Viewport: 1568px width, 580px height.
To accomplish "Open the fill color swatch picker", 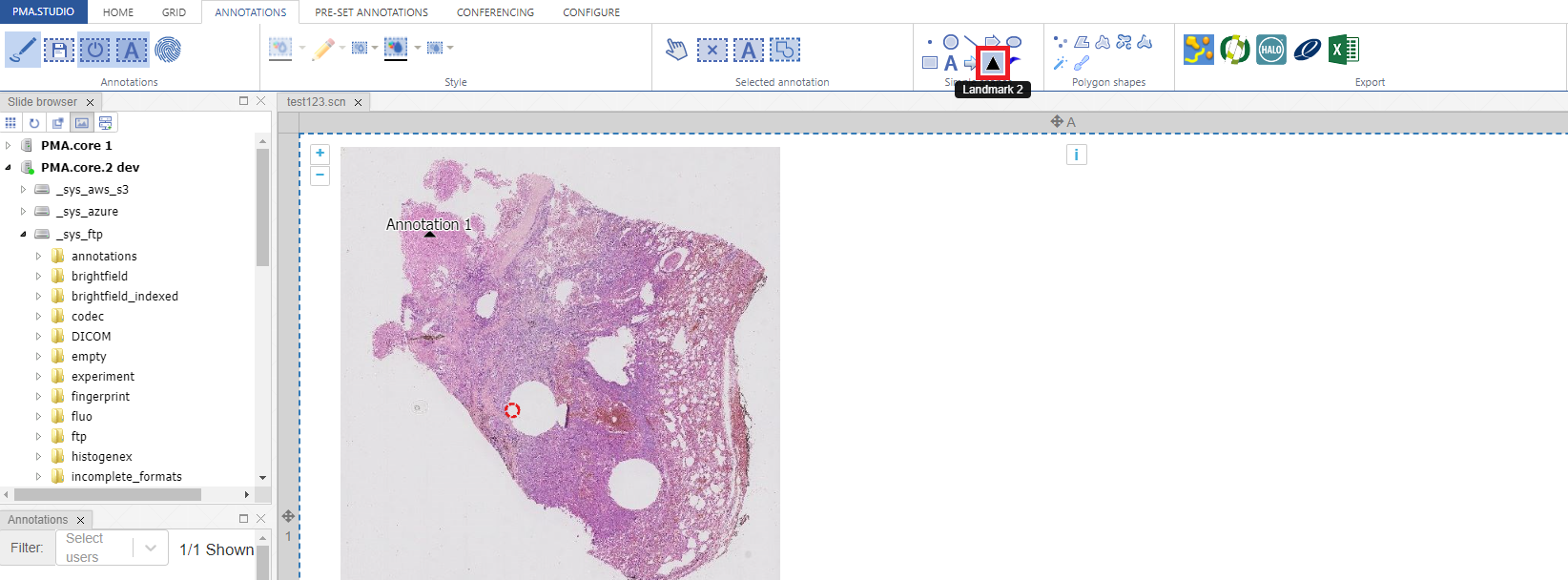I will (396, 48).
